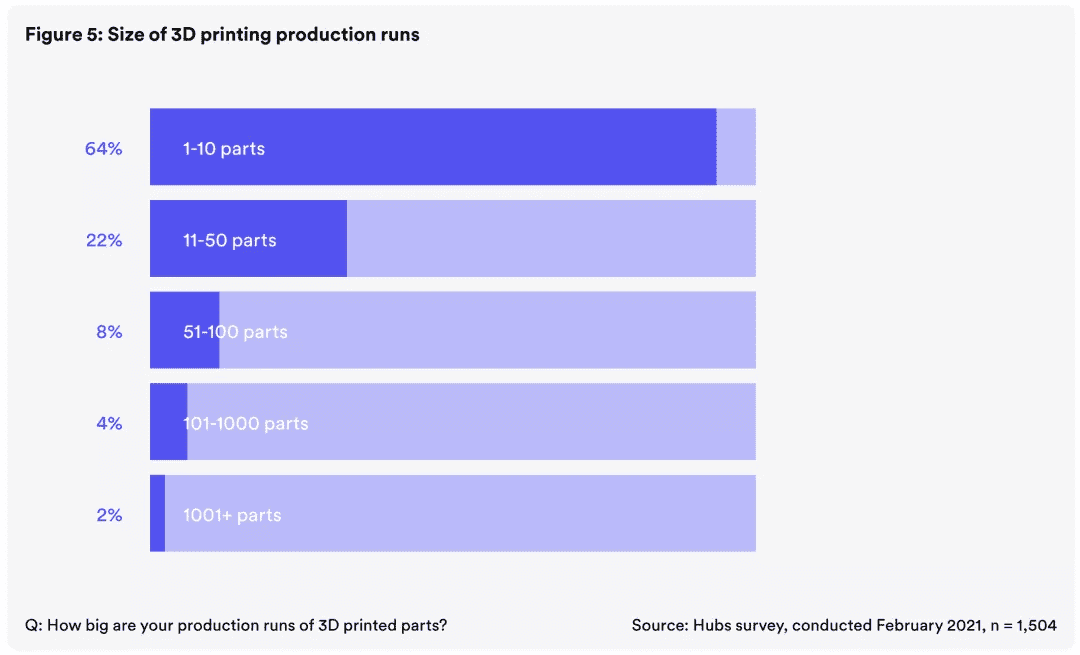Click the 11-50 parts bar label

coord(229,240)
